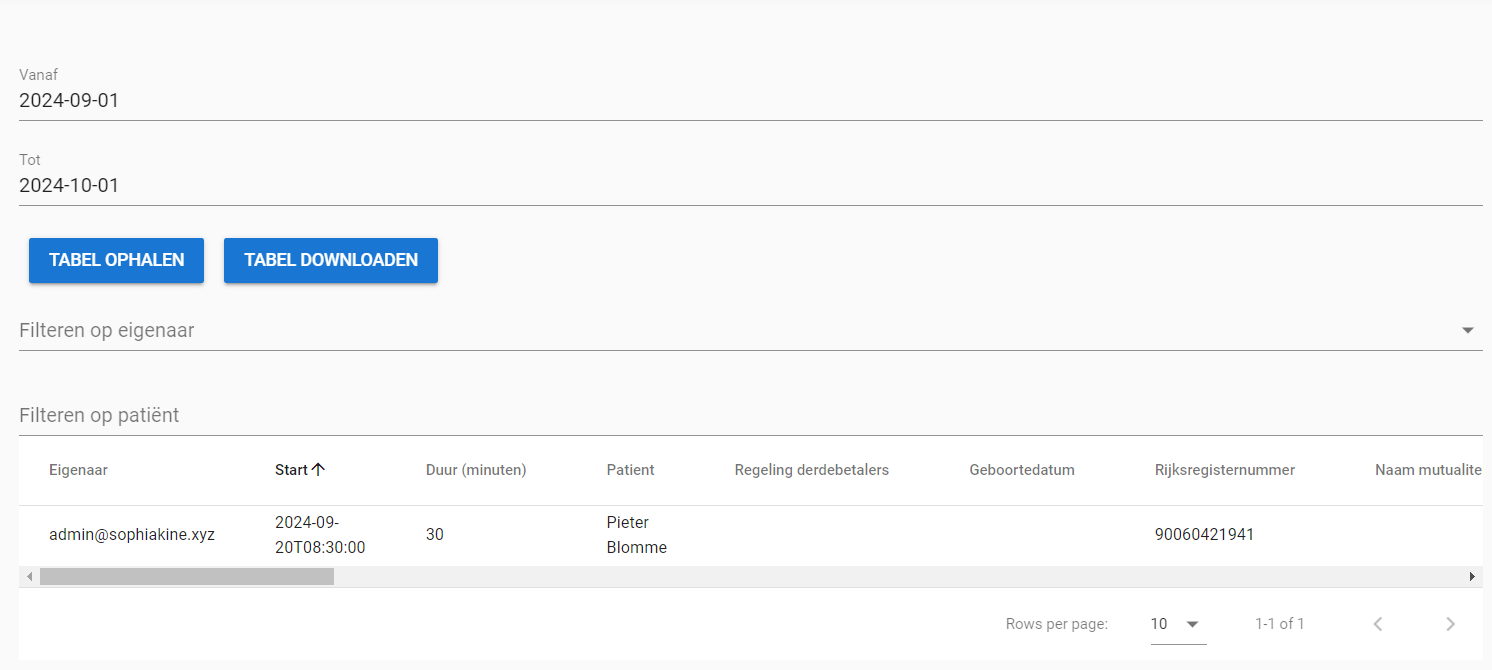Click the Start column sort arrow

(x=318, y=470)
